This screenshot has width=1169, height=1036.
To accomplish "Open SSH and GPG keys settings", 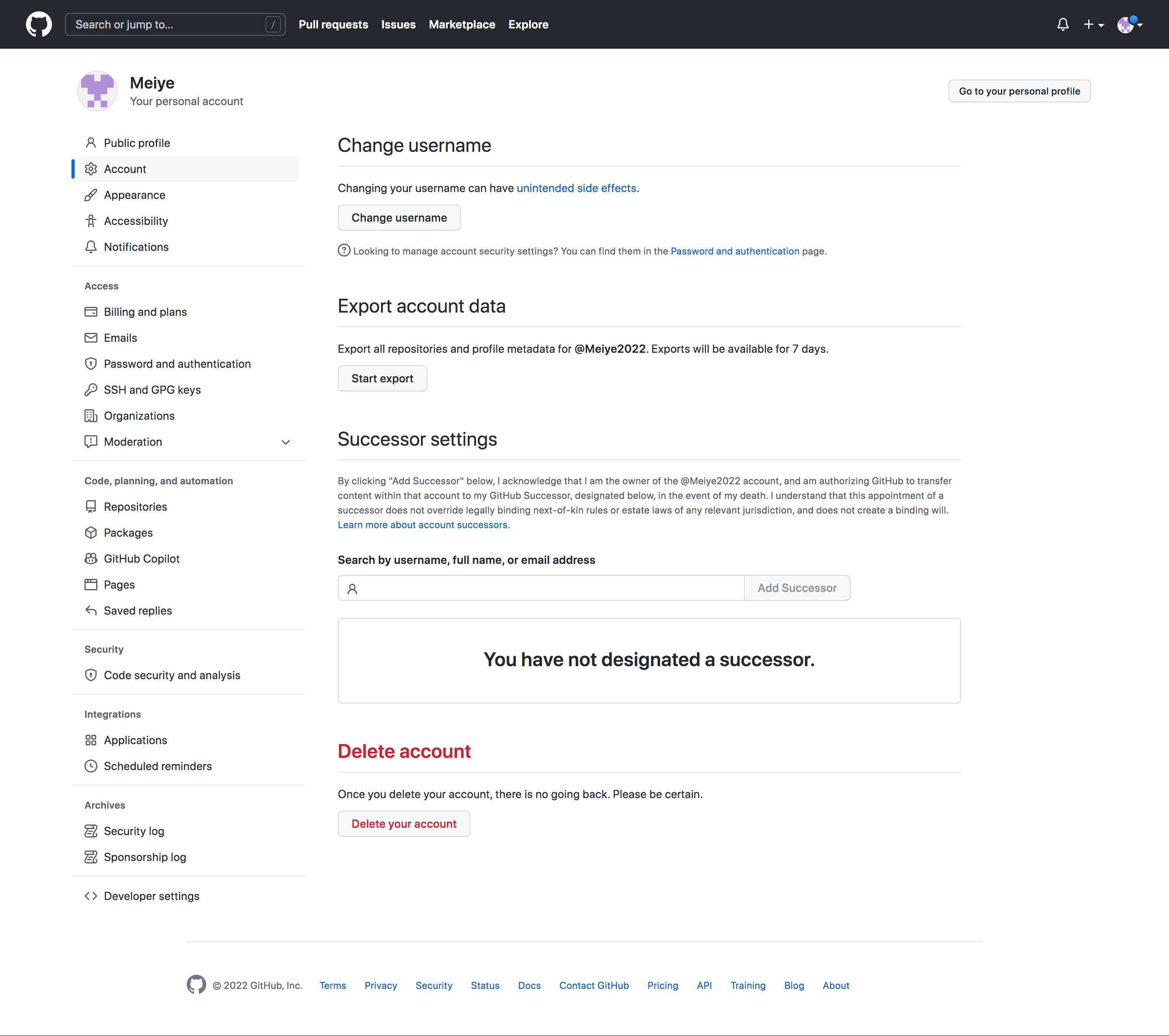I will [189, 390].
